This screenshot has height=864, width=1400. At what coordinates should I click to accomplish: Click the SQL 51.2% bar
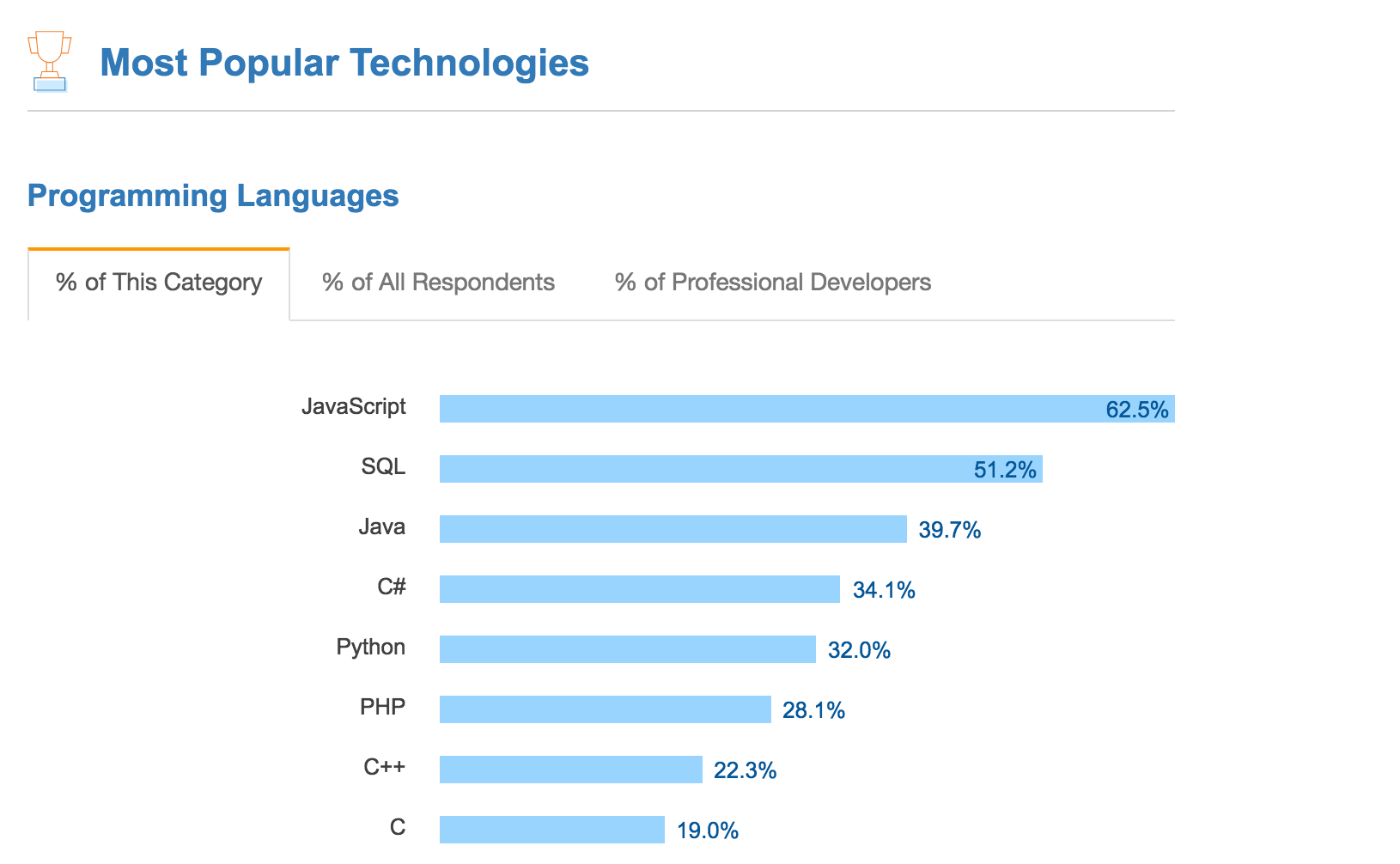(x=741, y=469)
